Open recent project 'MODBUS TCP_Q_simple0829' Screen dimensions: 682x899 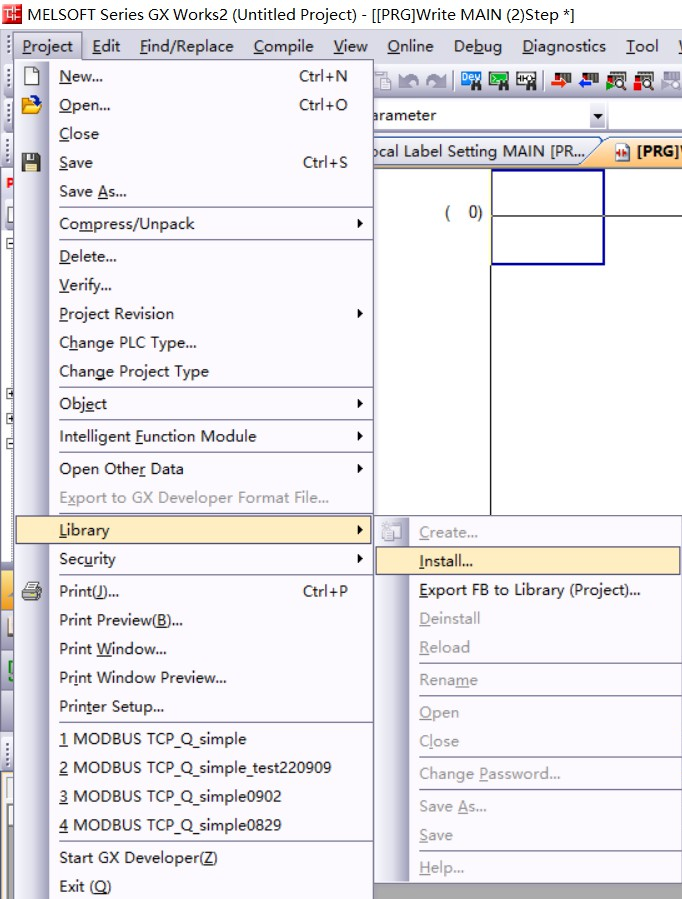click(x=194, y=824)
